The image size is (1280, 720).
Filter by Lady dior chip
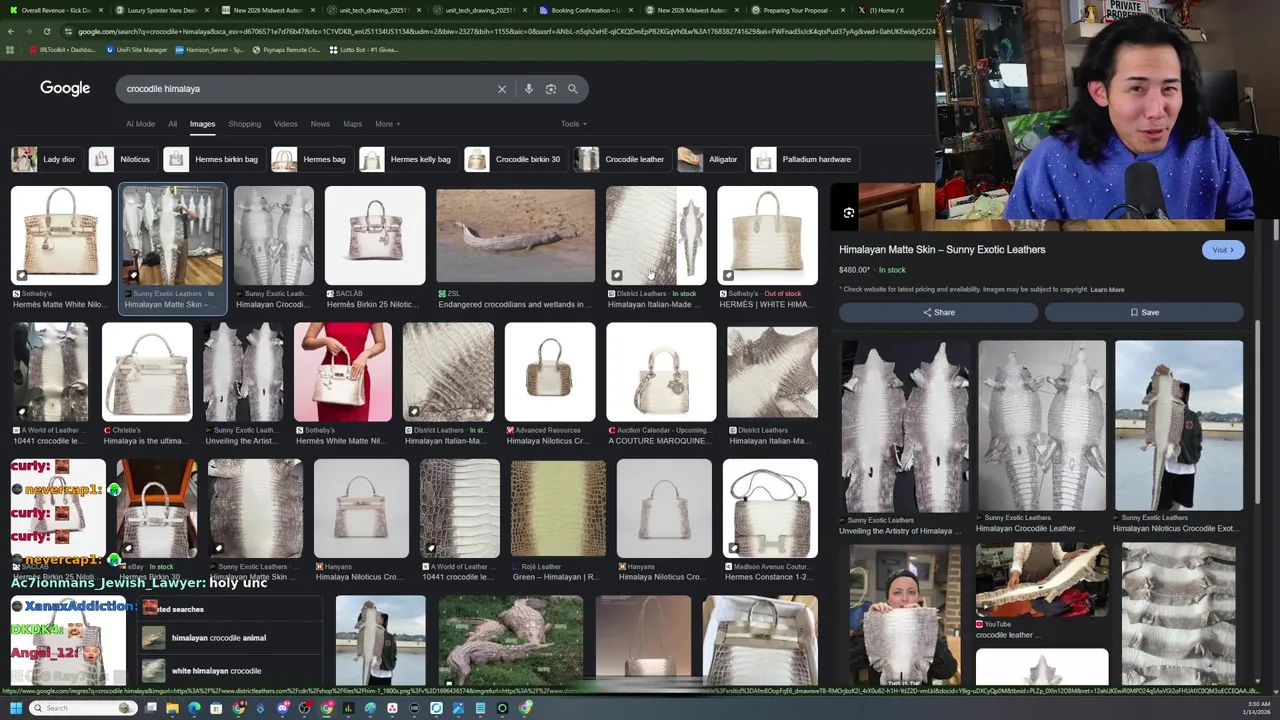(x=45, y=159)
